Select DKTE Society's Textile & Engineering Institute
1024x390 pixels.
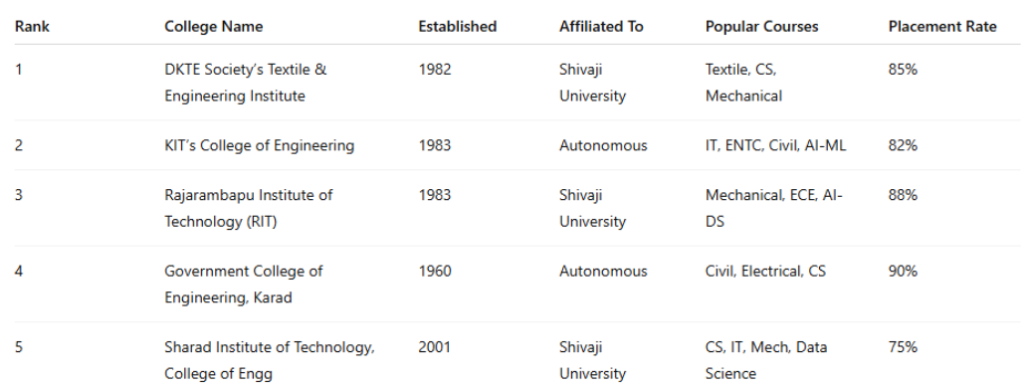(x=246, y=82)
